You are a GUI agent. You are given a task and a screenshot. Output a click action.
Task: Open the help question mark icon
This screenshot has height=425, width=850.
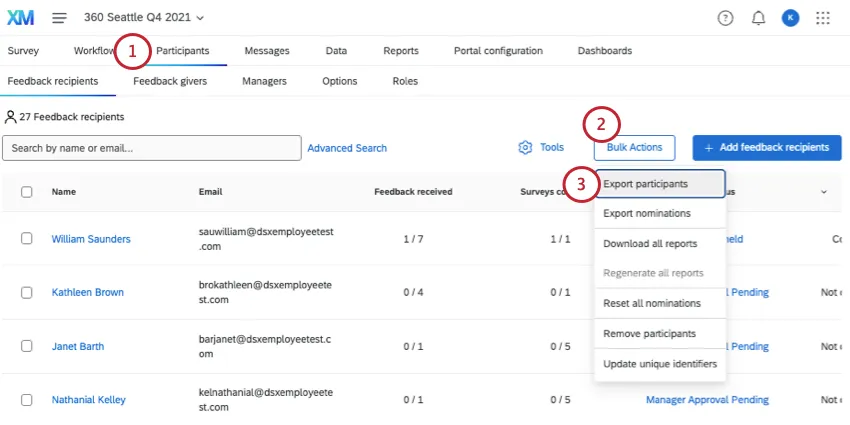[725, 18]
